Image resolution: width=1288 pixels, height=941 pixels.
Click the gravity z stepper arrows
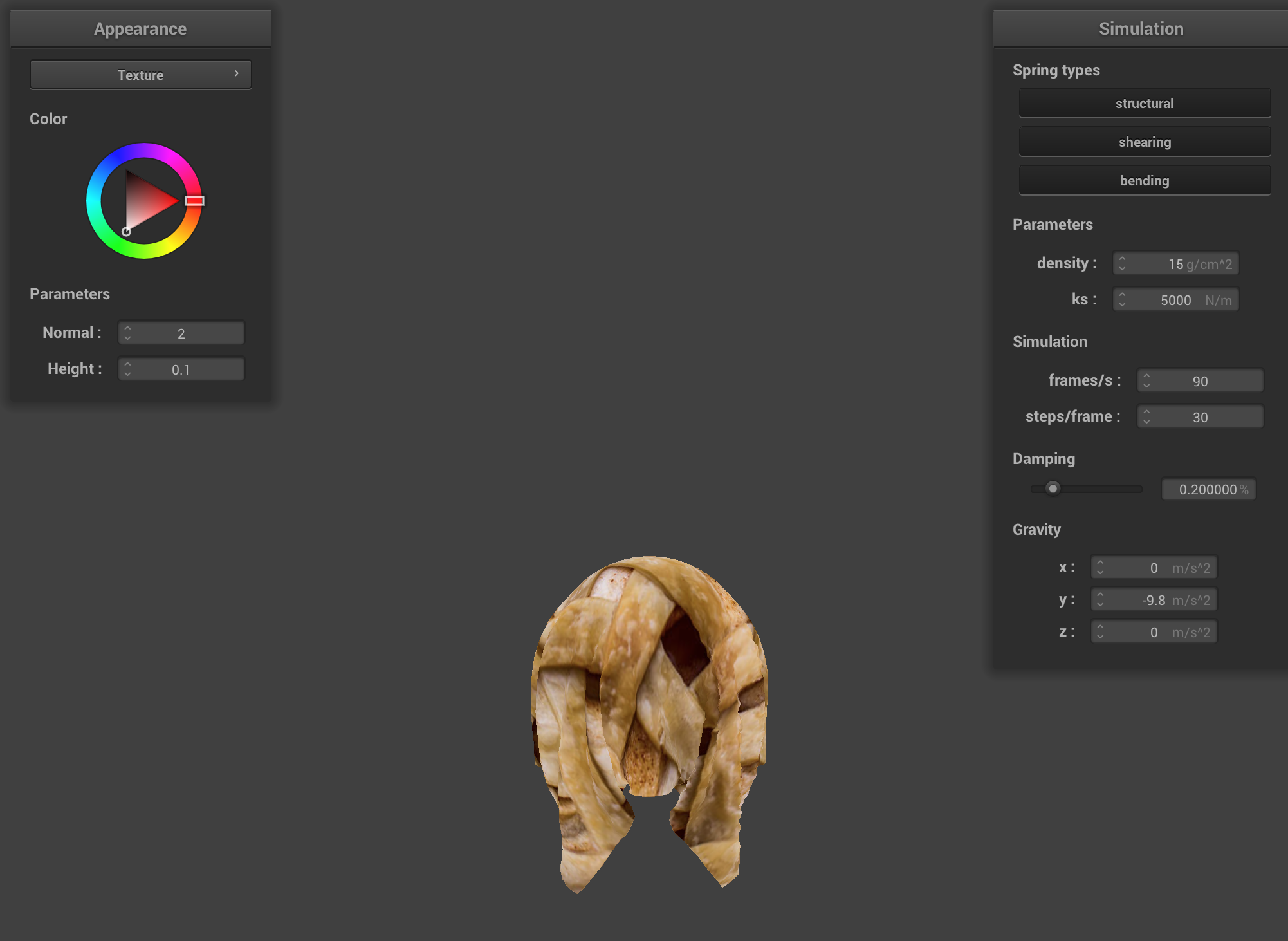pyautogui.click(x=1100, y=631)
